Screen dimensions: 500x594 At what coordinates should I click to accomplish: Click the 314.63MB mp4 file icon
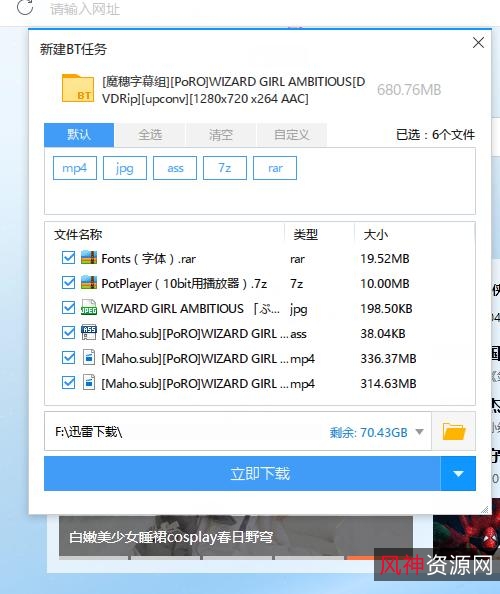click(89, 383)
